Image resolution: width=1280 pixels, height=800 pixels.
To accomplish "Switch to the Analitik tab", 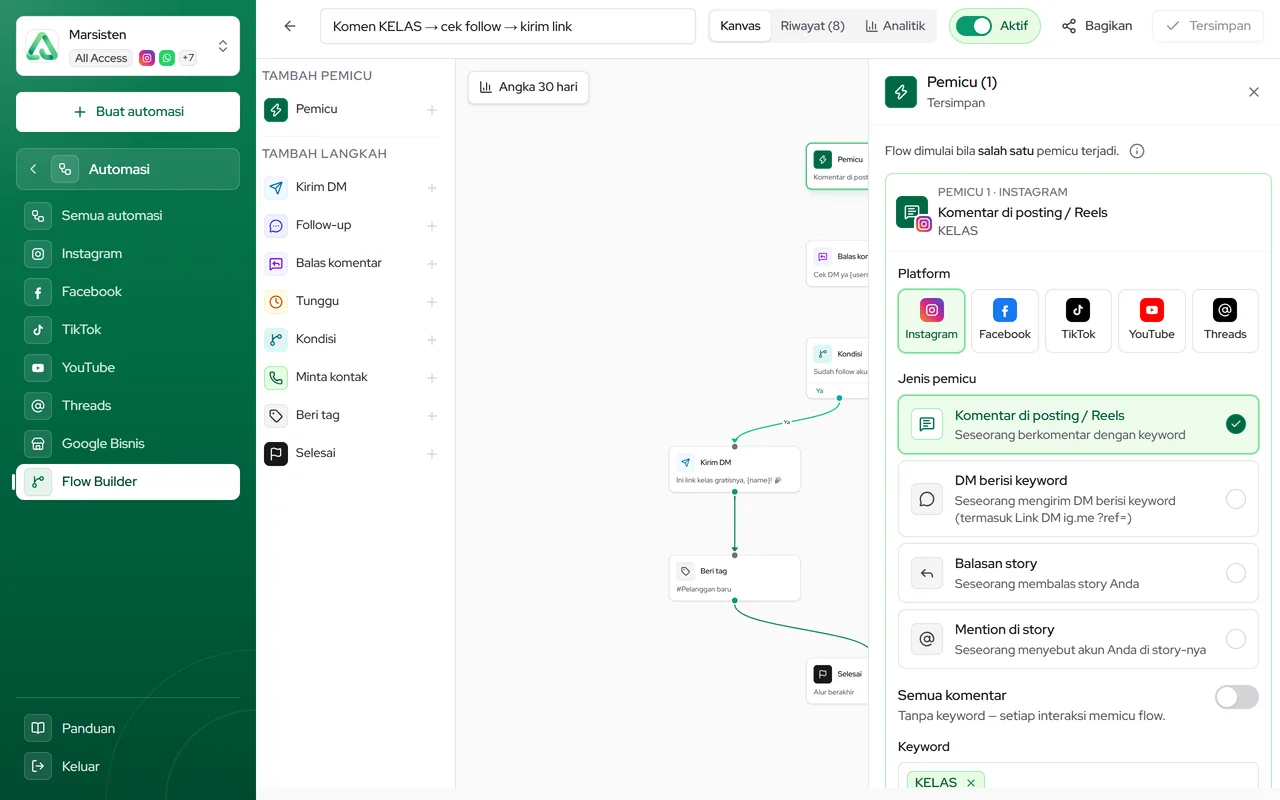I will 895,26.
